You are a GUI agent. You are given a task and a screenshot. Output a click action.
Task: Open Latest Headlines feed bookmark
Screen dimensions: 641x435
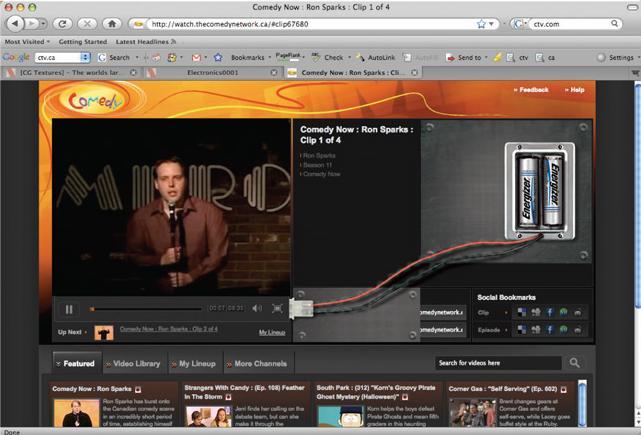pos(146,42)
